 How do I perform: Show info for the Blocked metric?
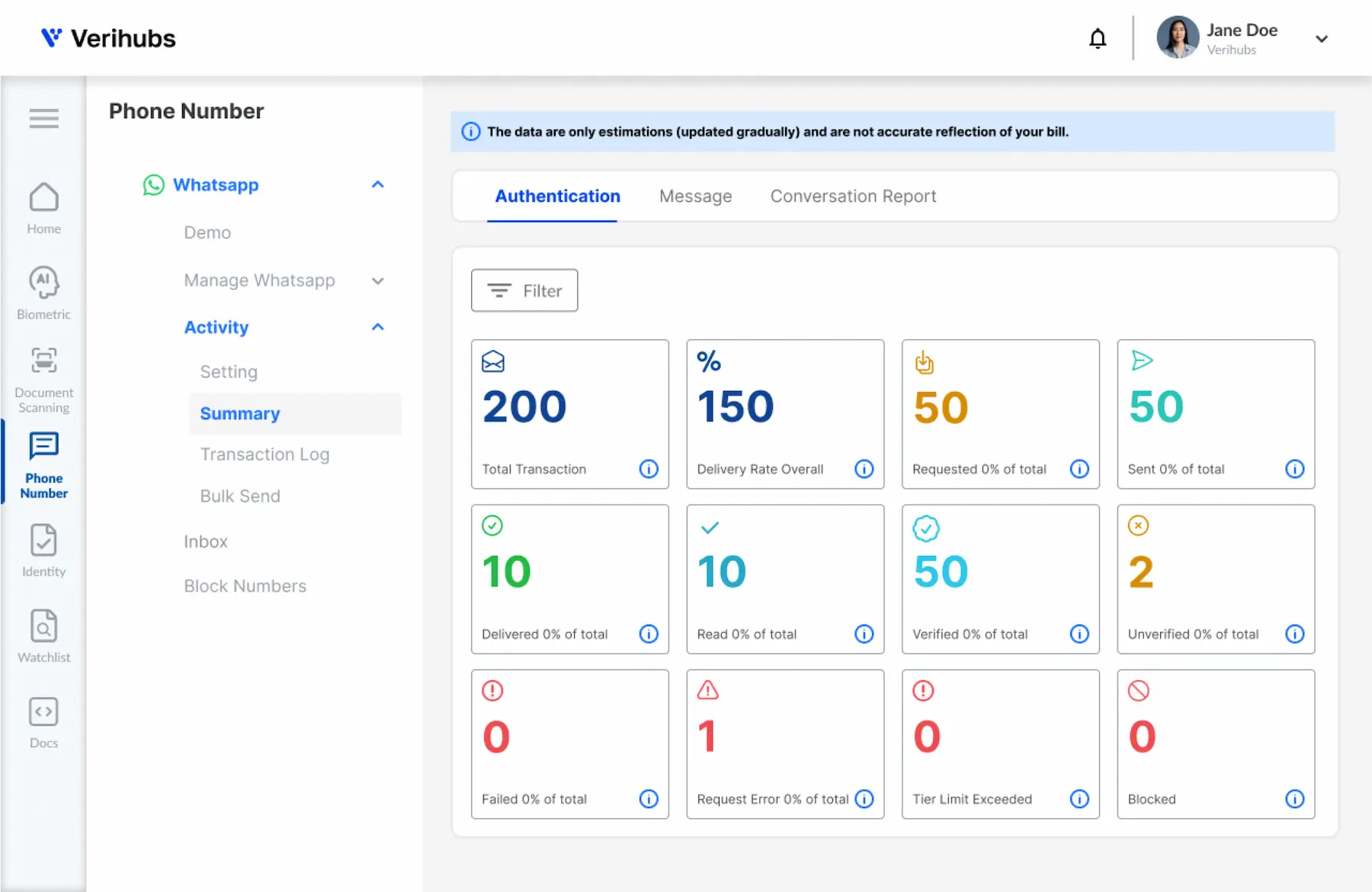point(1294,799)
